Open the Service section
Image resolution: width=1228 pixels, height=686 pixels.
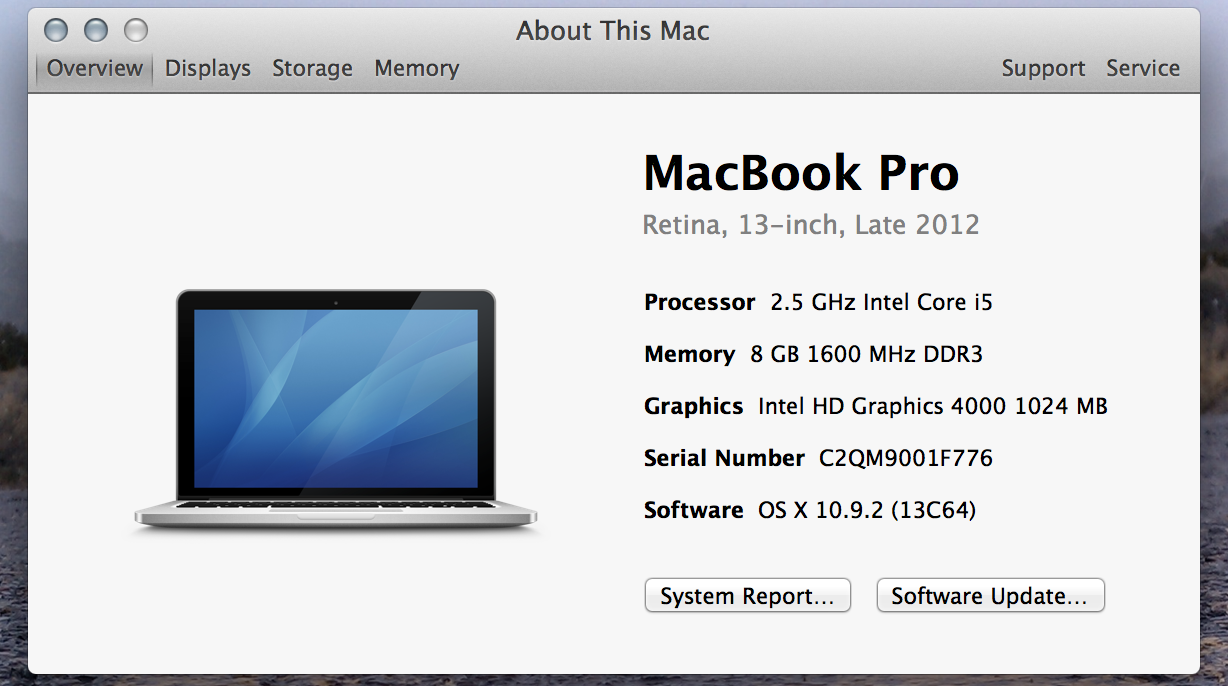pos(1143,69)
